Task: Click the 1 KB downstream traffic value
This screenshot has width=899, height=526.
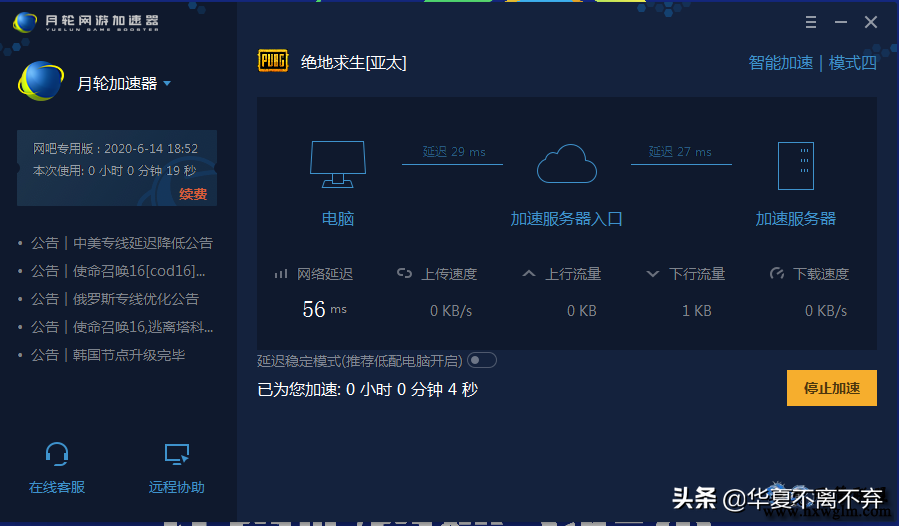Action: click(697, 311)
